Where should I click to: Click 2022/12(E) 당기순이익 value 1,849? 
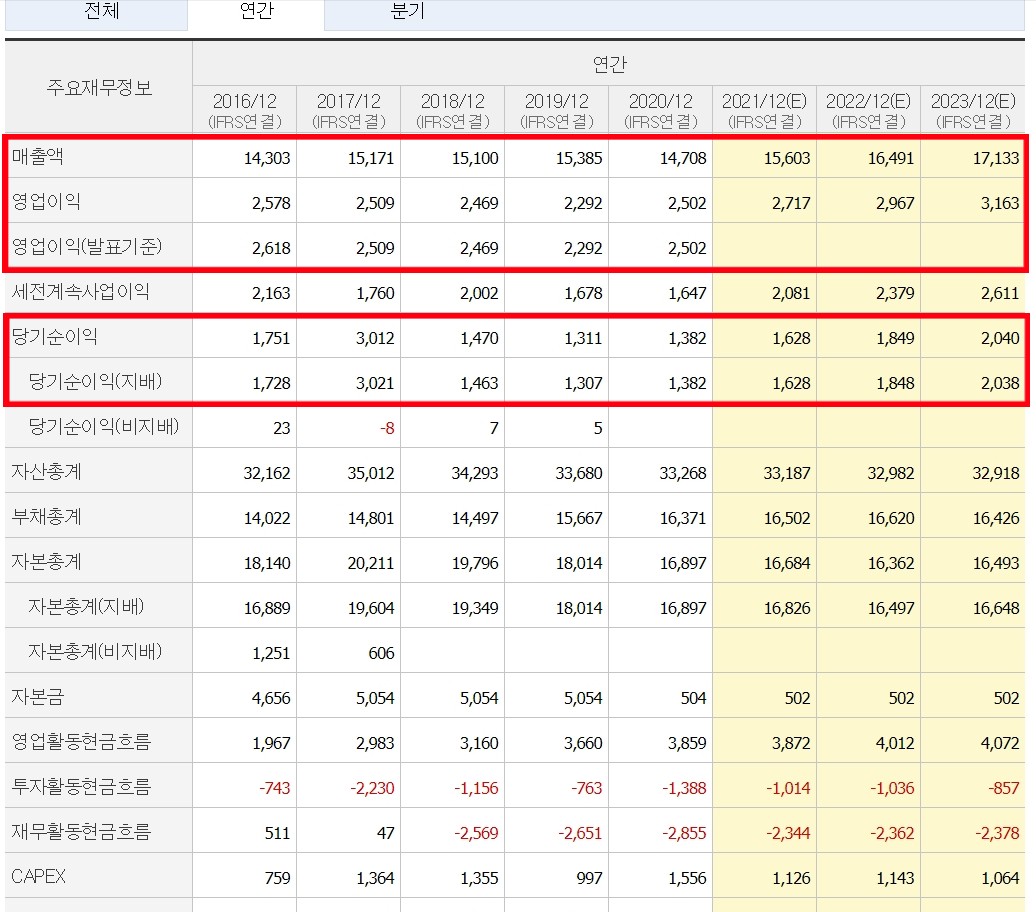[x=895, y=338]
